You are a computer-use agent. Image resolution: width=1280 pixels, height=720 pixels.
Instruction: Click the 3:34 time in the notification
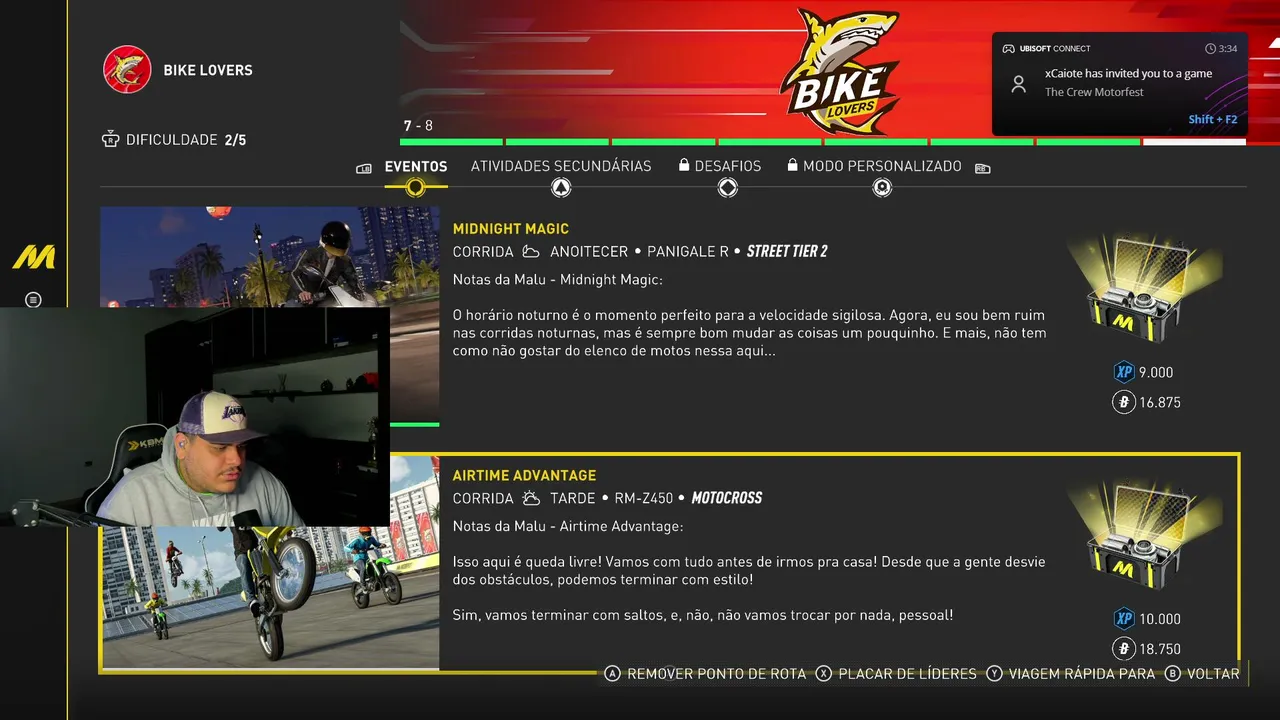click(x=1228, y=48)
